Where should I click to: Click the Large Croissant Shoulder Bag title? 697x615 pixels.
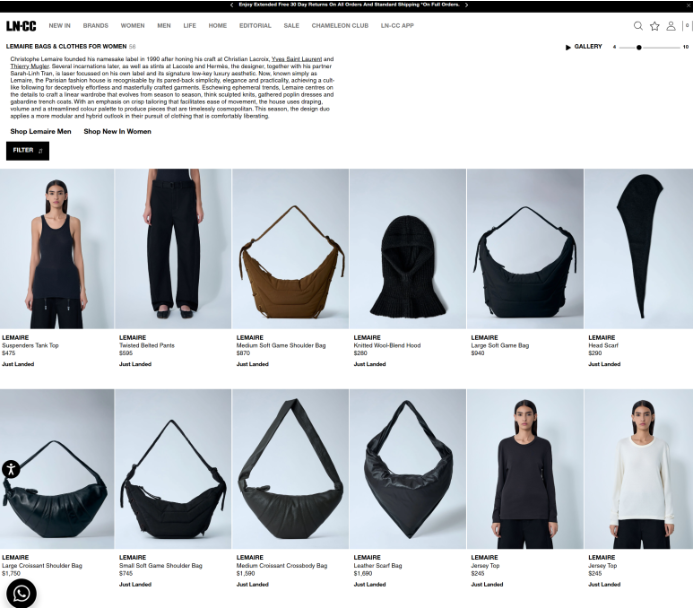point(42,566)
